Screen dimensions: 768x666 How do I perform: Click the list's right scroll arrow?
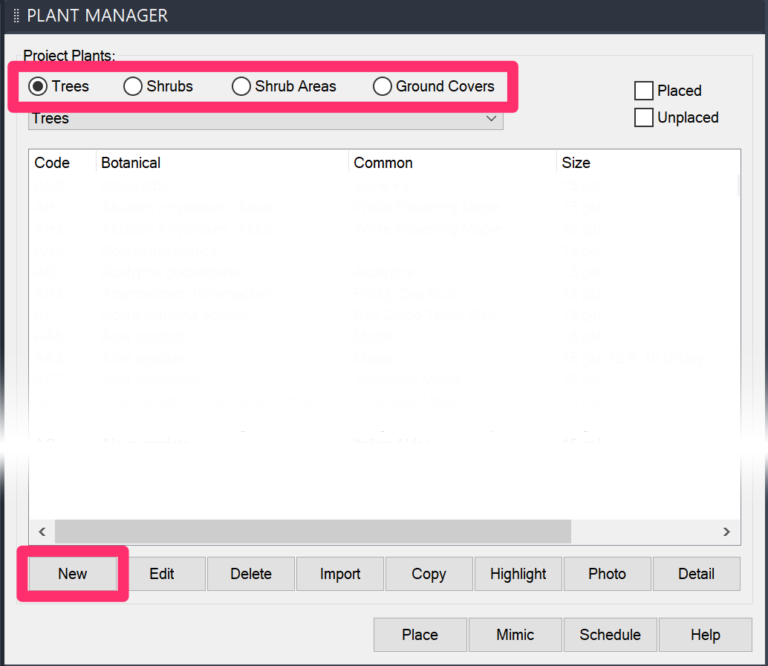pos(726,532)
